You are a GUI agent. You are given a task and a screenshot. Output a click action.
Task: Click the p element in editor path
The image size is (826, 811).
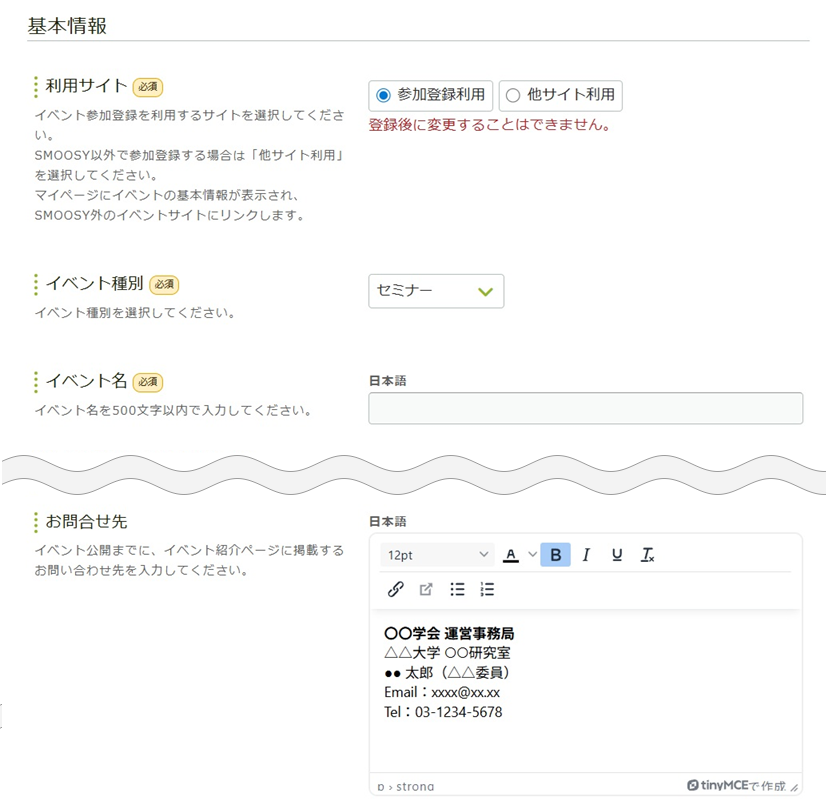[x=381, y=787]
